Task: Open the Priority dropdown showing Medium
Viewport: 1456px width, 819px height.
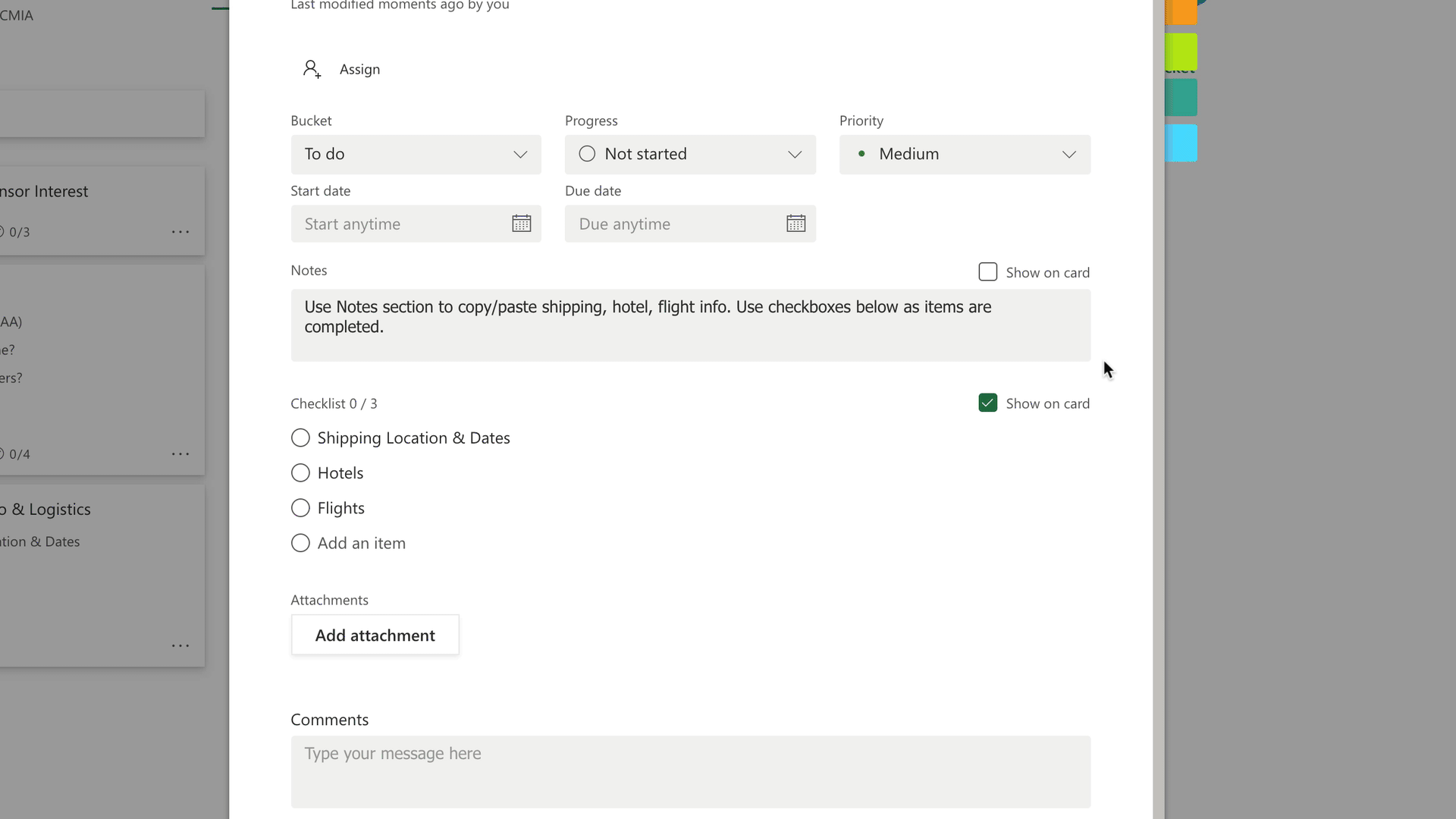Action: (x=964, y=154)
